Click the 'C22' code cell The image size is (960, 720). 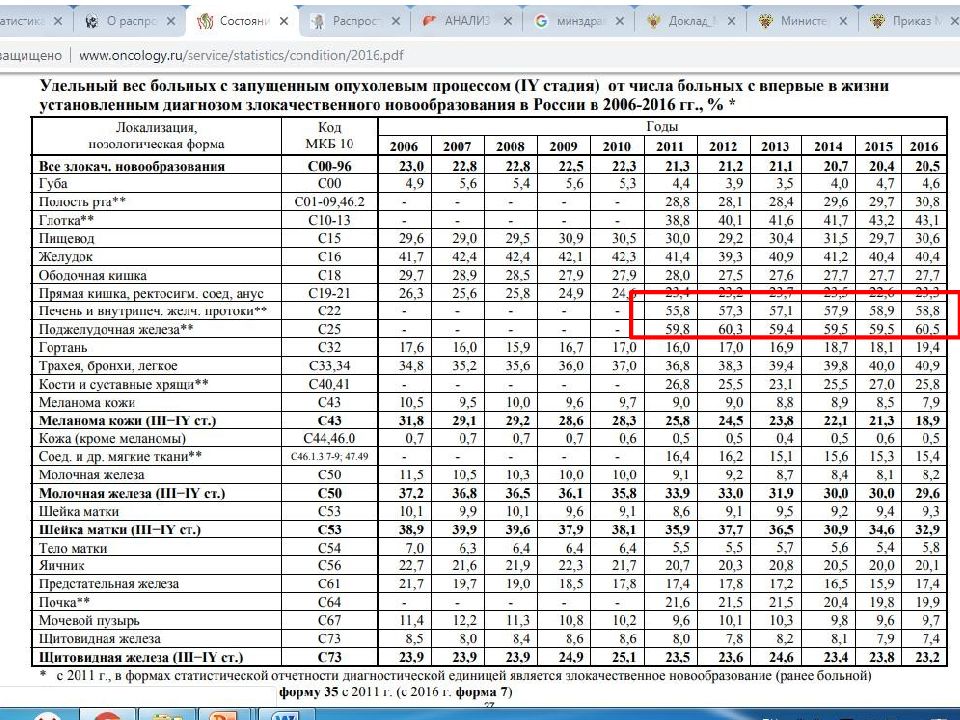click(329, 311)
